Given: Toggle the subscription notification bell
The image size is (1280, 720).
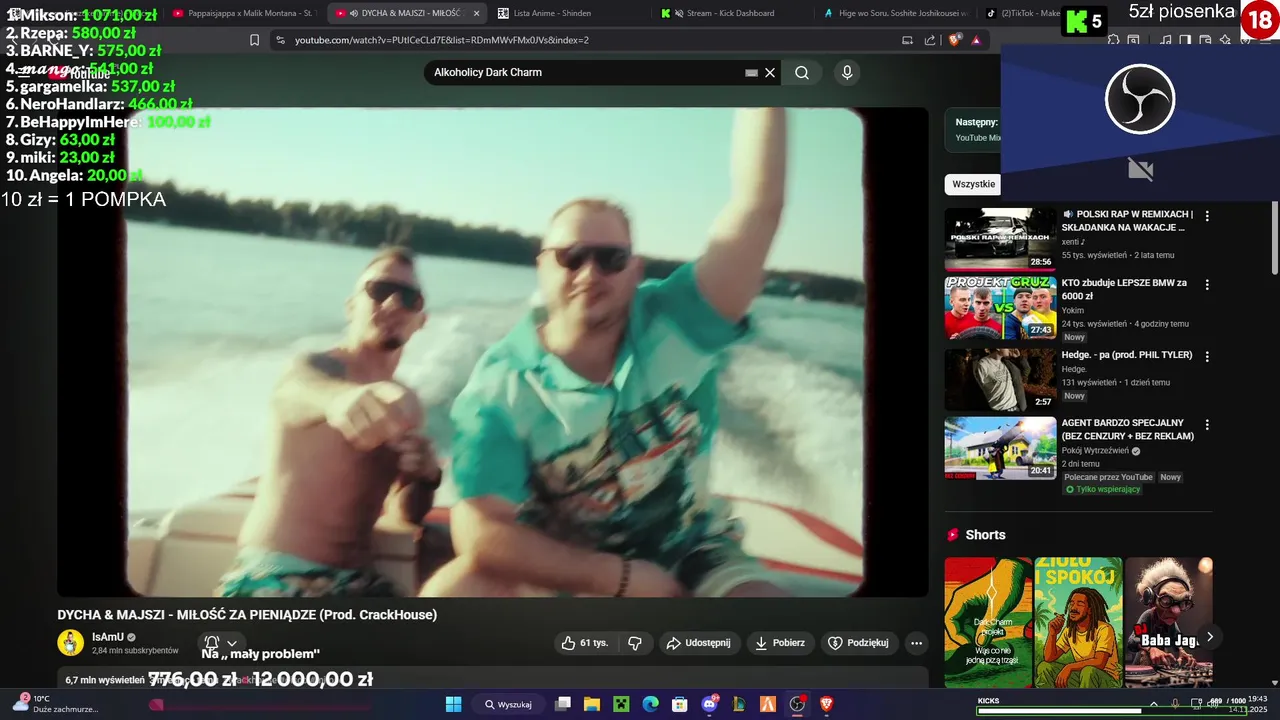Looking at the screenshot, I should click(211, 643).
